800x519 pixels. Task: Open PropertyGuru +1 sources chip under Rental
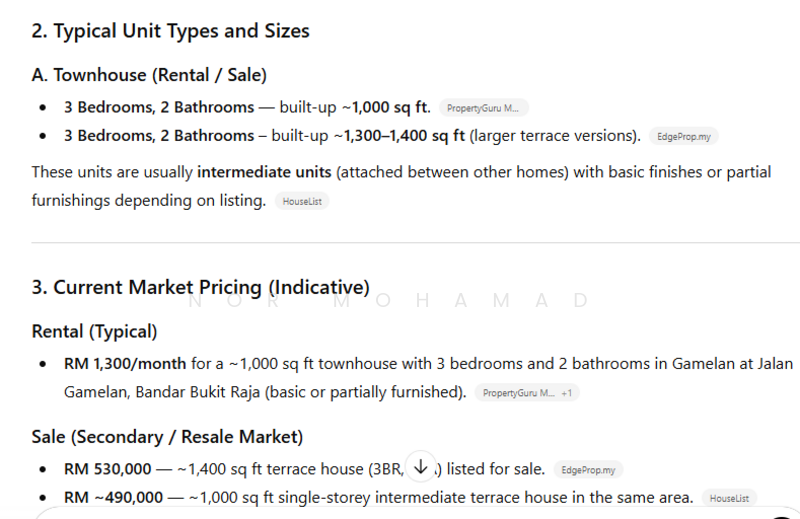[526, 393]
